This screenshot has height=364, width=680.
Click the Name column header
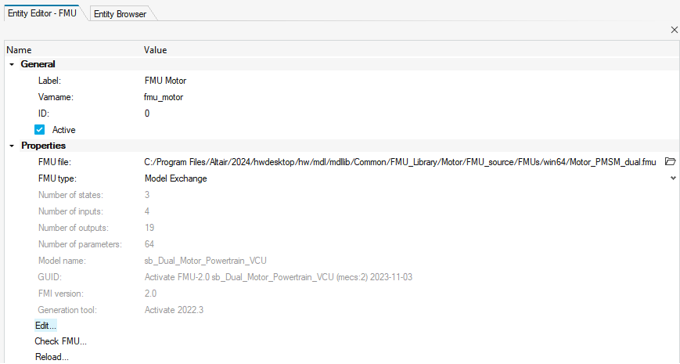19,50
